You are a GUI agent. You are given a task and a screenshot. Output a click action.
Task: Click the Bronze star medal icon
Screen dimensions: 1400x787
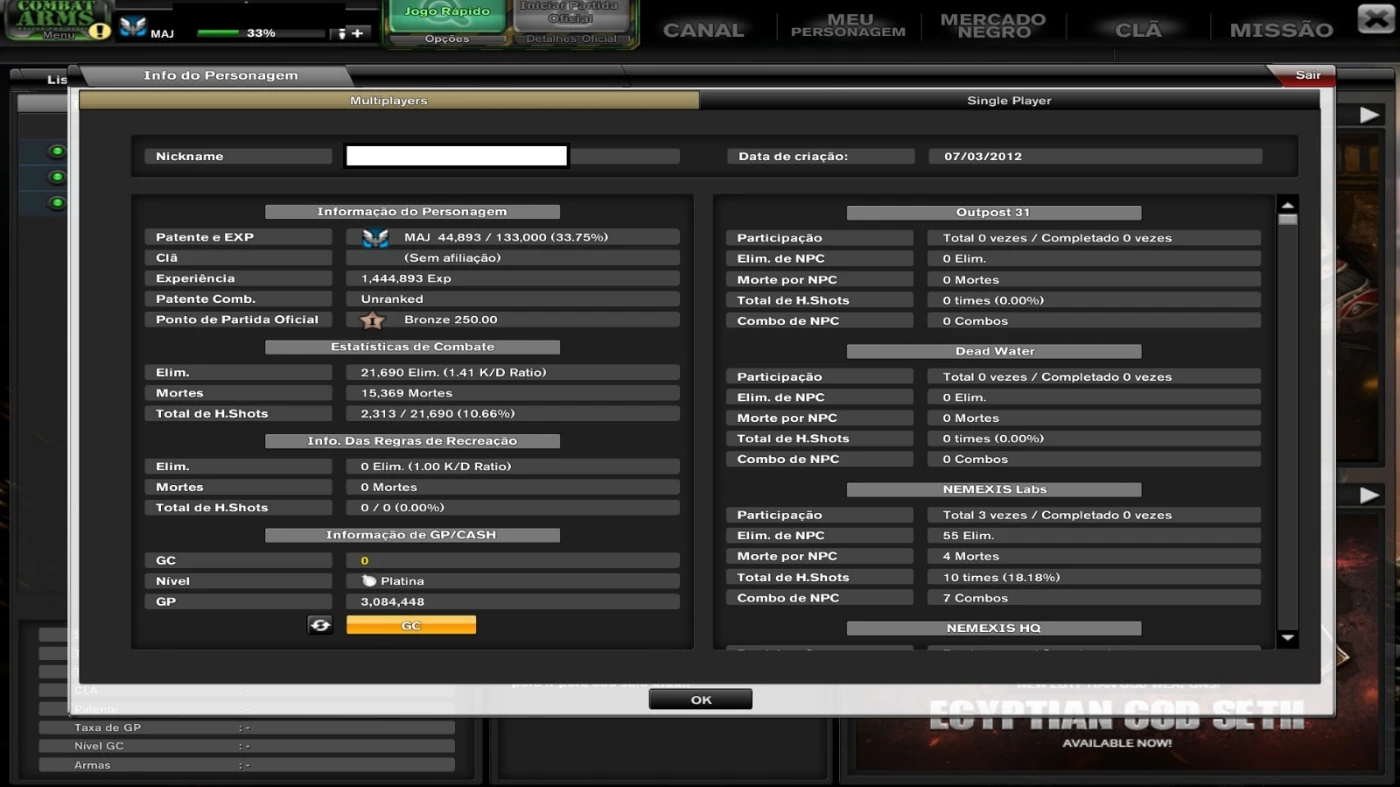[372, 320]
